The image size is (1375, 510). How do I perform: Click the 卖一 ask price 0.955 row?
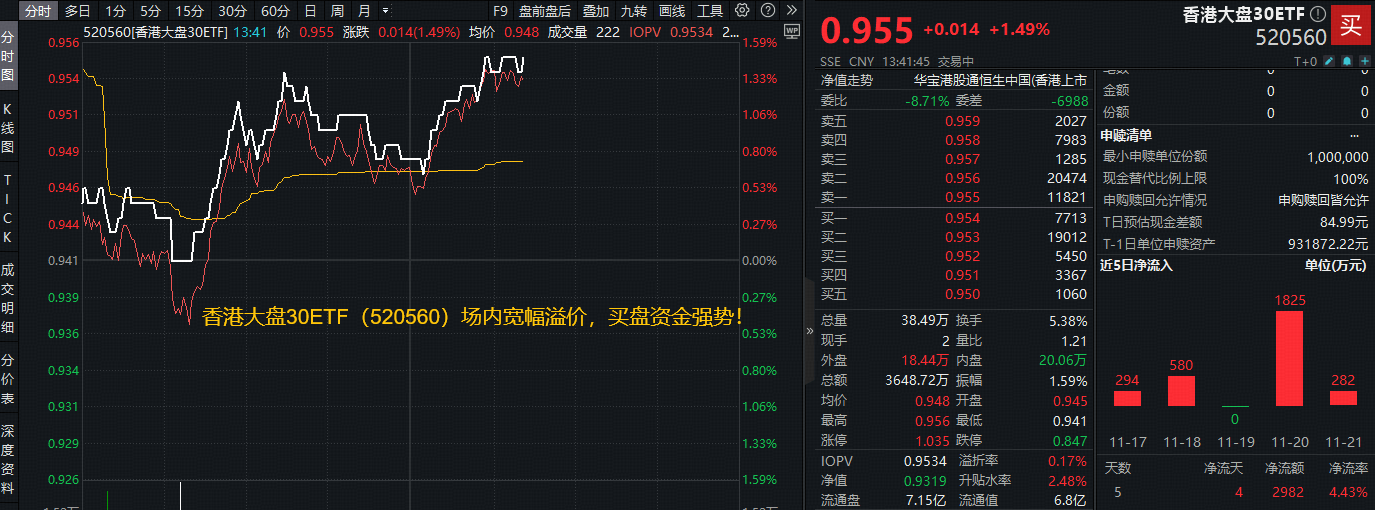[x=960, y=197]
